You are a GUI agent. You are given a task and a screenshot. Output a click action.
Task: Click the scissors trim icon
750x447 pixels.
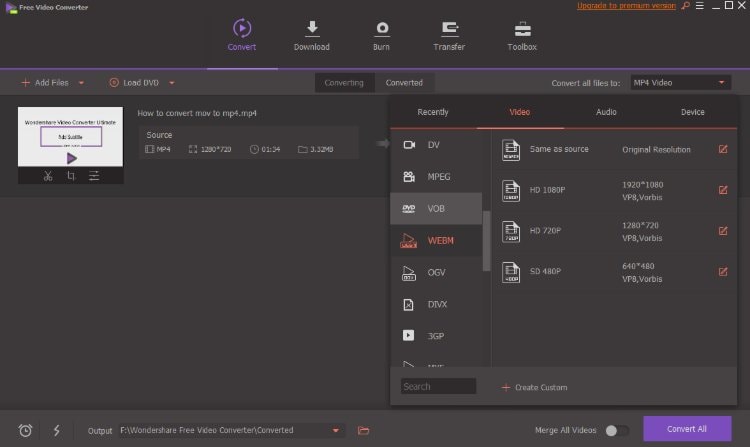48,176
